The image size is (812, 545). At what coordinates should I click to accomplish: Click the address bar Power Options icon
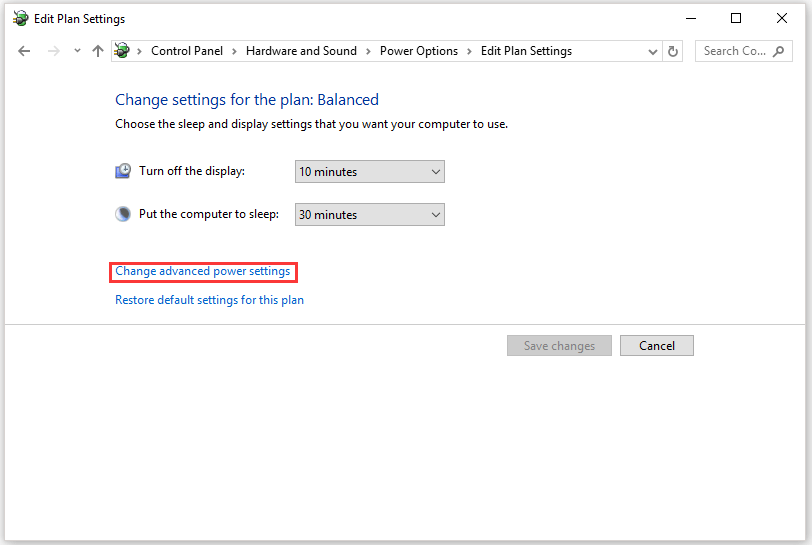pyautogui.click(x=122, y=51)
